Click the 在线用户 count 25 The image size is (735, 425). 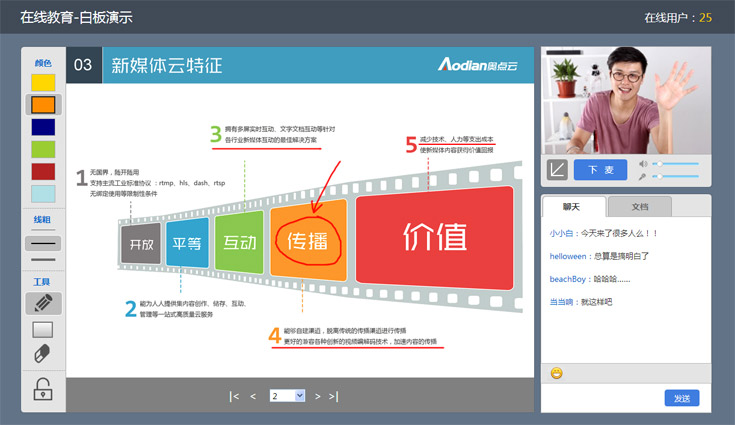(705, 18)
